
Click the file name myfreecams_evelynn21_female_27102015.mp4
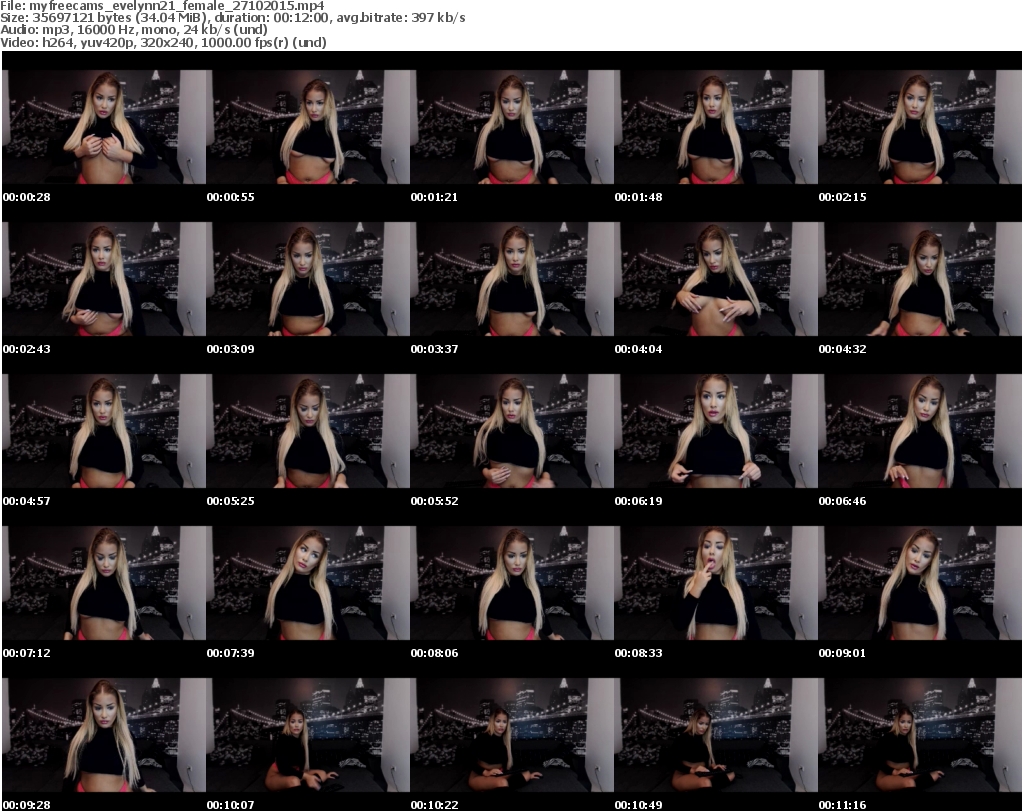177,6
